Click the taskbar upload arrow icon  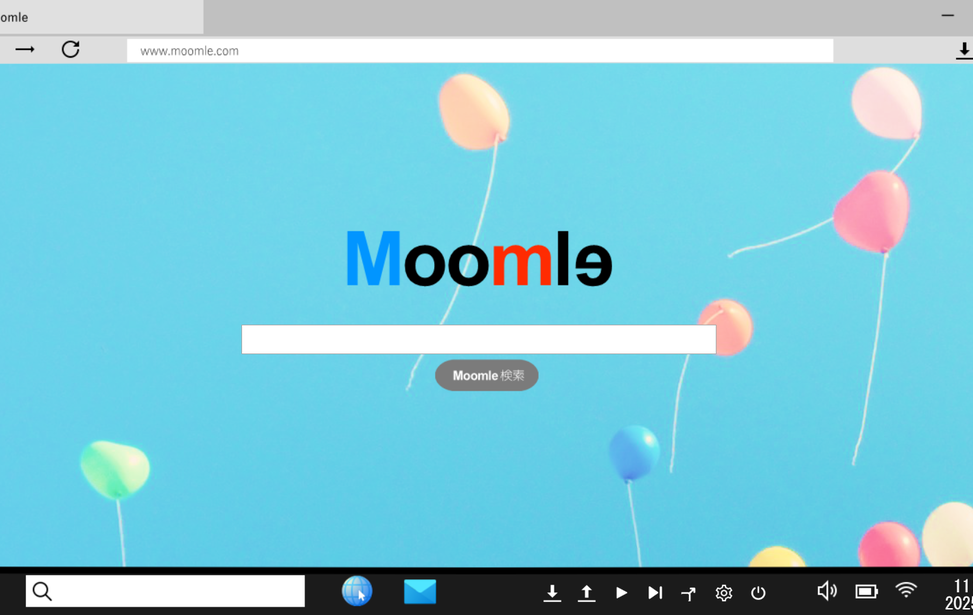(x=587, y=593)
